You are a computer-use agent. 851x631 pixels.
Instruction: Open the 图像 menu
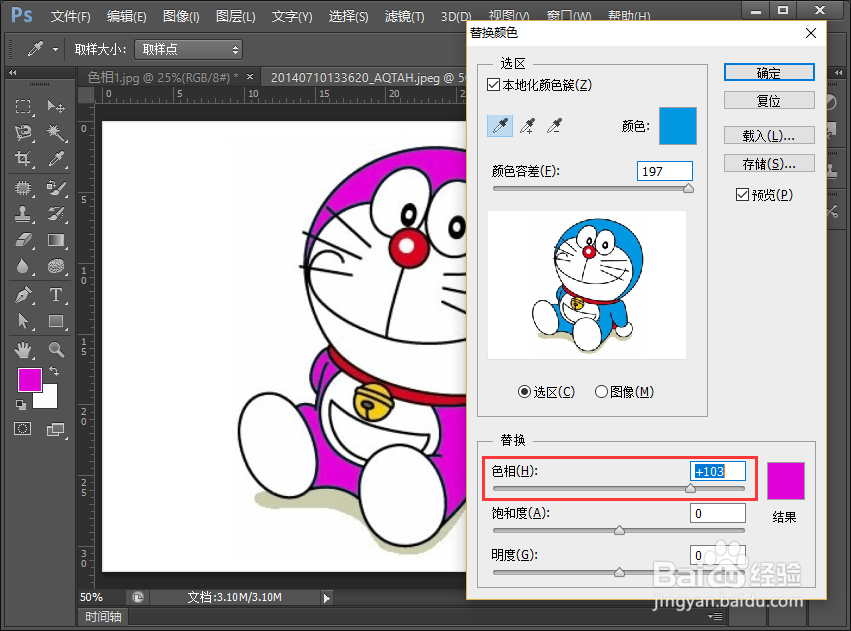pyautogui.click(x=181, y=16)
